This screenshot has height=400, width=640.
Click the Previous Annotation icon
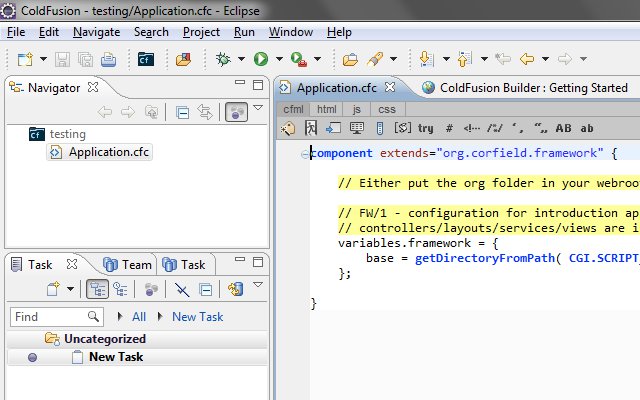pyautogui.click(x=464, y=60)
